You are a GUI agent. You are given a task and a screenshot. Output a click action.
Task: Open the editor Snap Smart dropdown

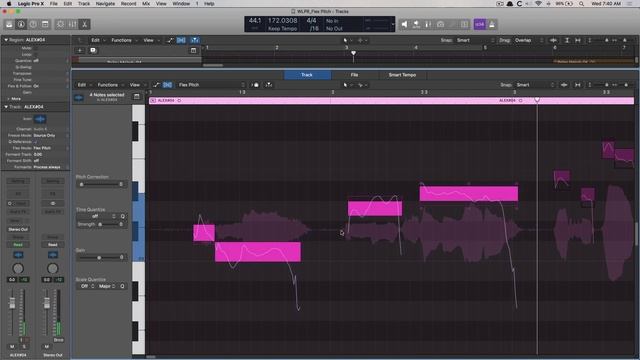pos(535,85)
